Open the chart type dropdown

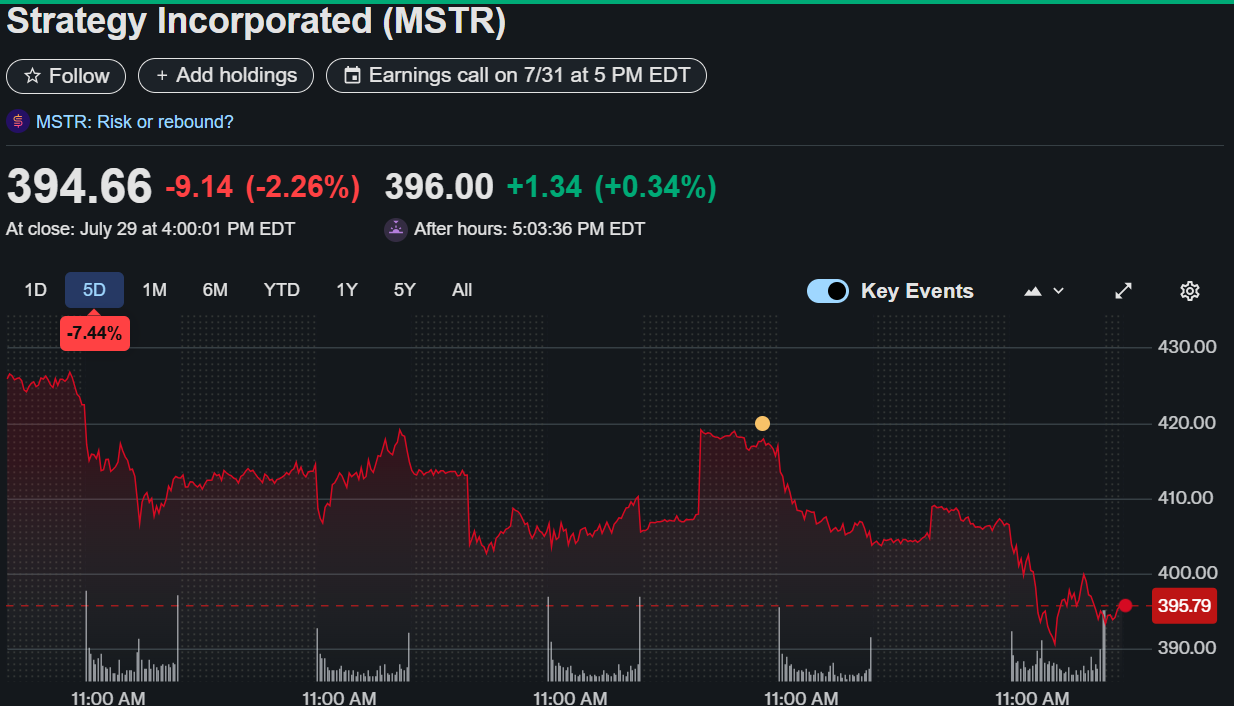[1044, 291]
